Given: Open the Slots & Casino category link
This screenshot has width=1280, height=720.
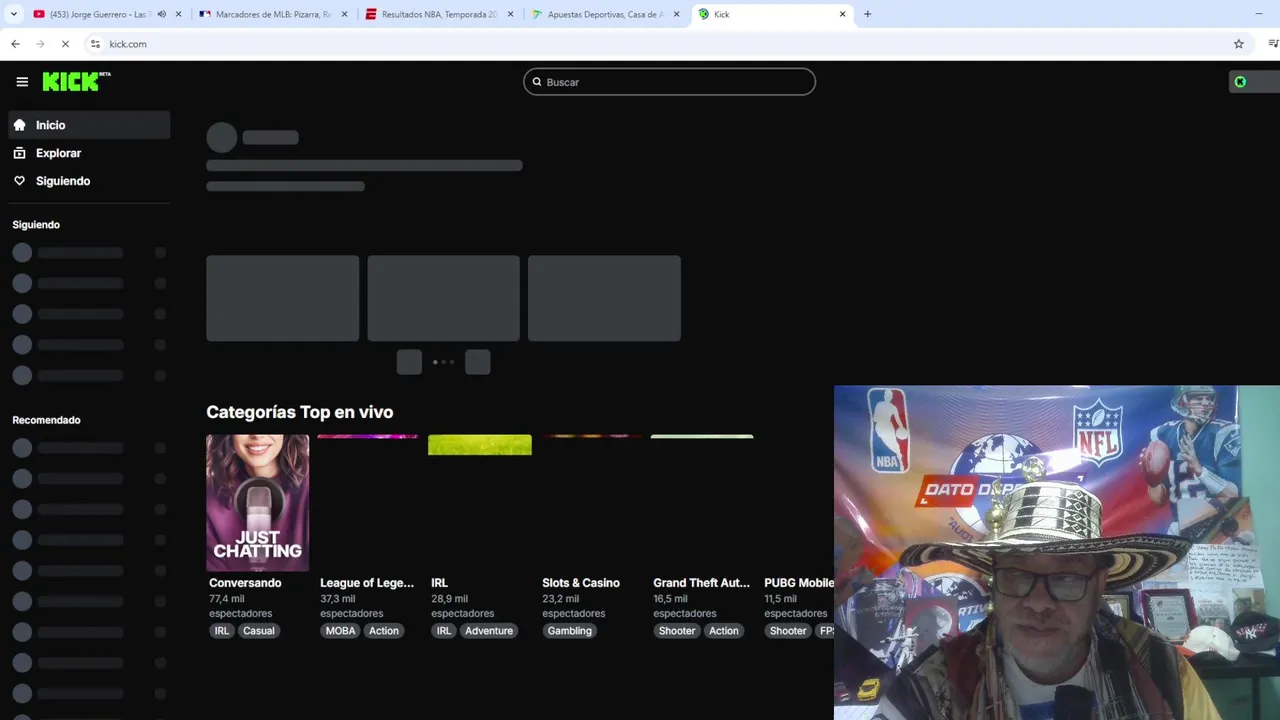Looking at the screenshot, I should pos(581,583).
